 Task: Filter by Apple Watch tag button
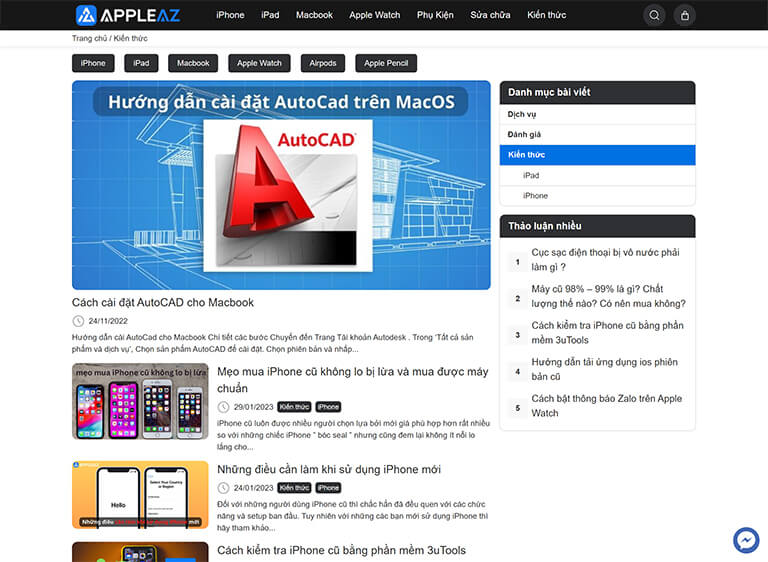point(259,63)
